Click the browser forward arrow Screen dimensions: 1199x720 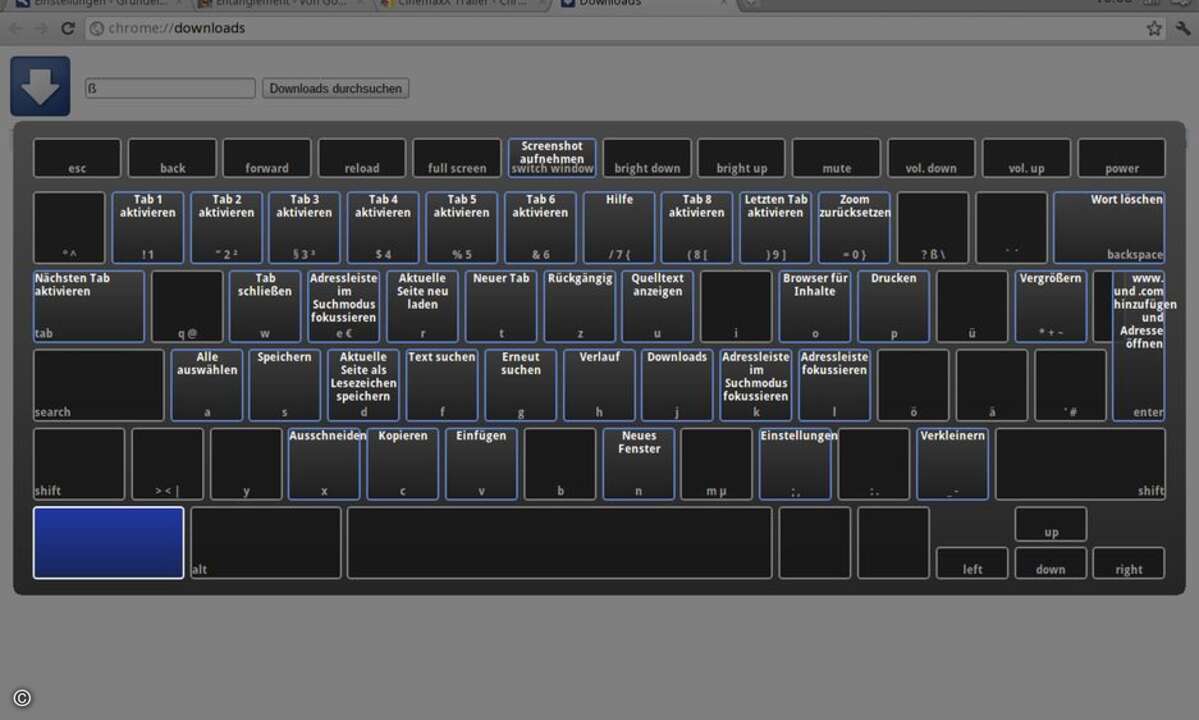tap(41, 28)
